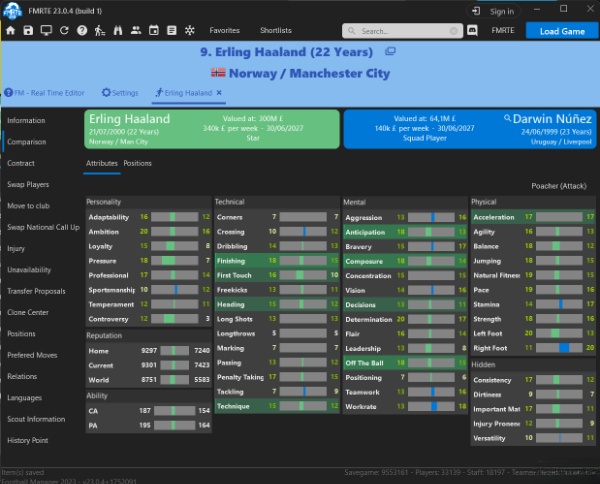Screen dimensions: 600x484
Task: Open Swap National Call Up sidebar item
Action: [x=43, y=227]
